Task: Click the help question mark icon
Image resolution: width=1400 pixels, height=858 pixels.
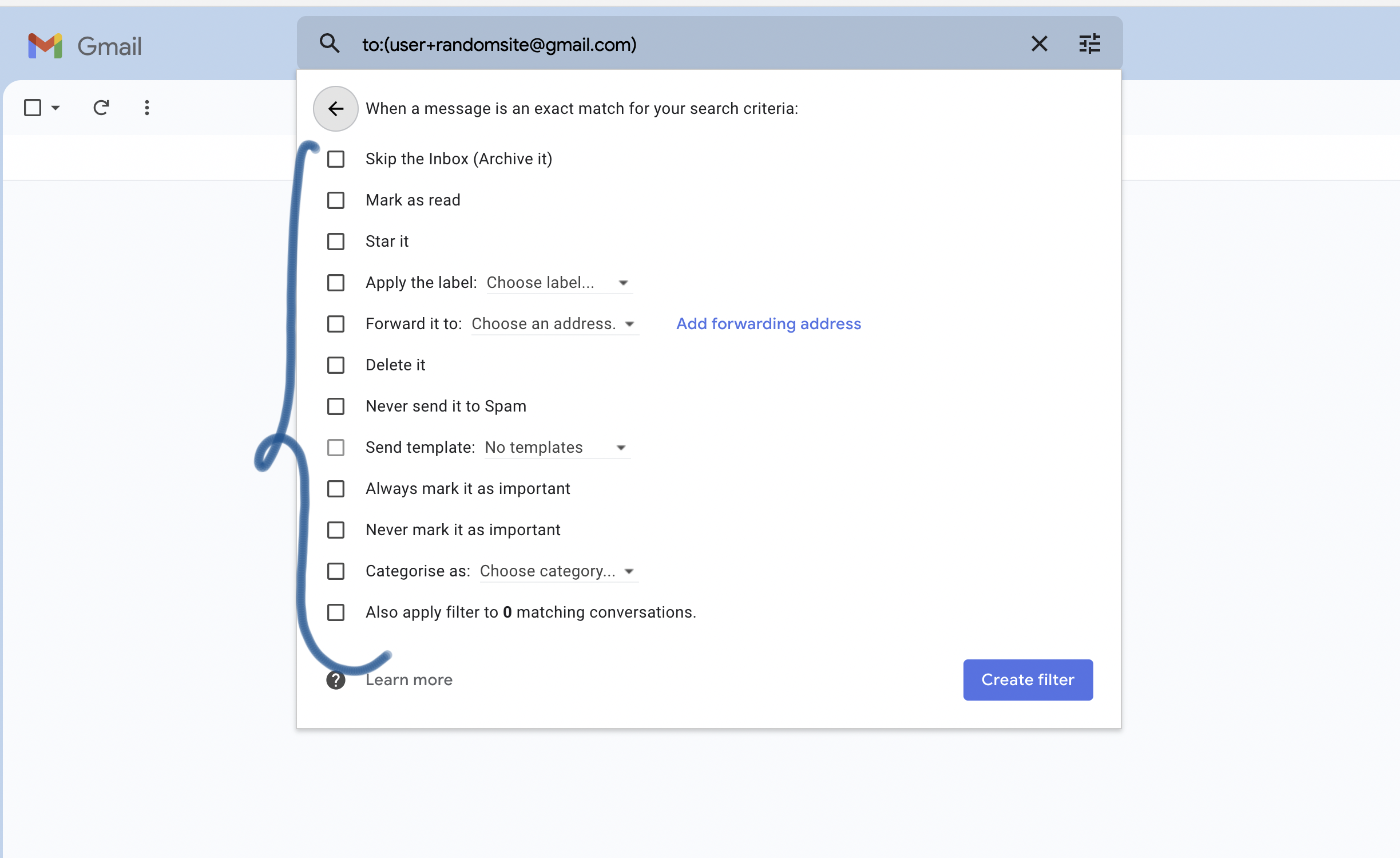Action: click(x=336, y=680)
